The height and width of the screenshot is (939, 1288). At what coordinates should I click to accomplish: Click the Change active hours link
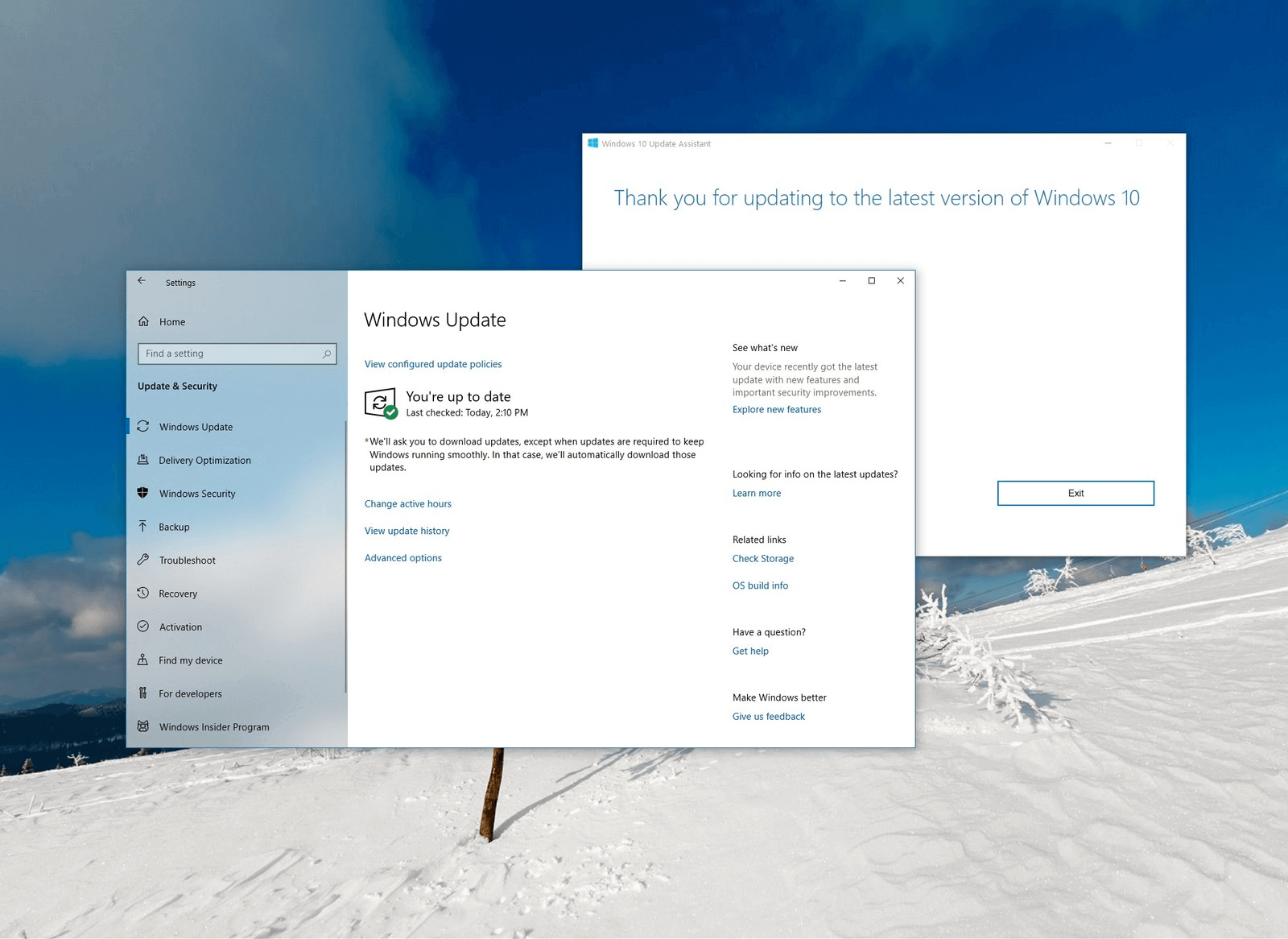(408, 504)
